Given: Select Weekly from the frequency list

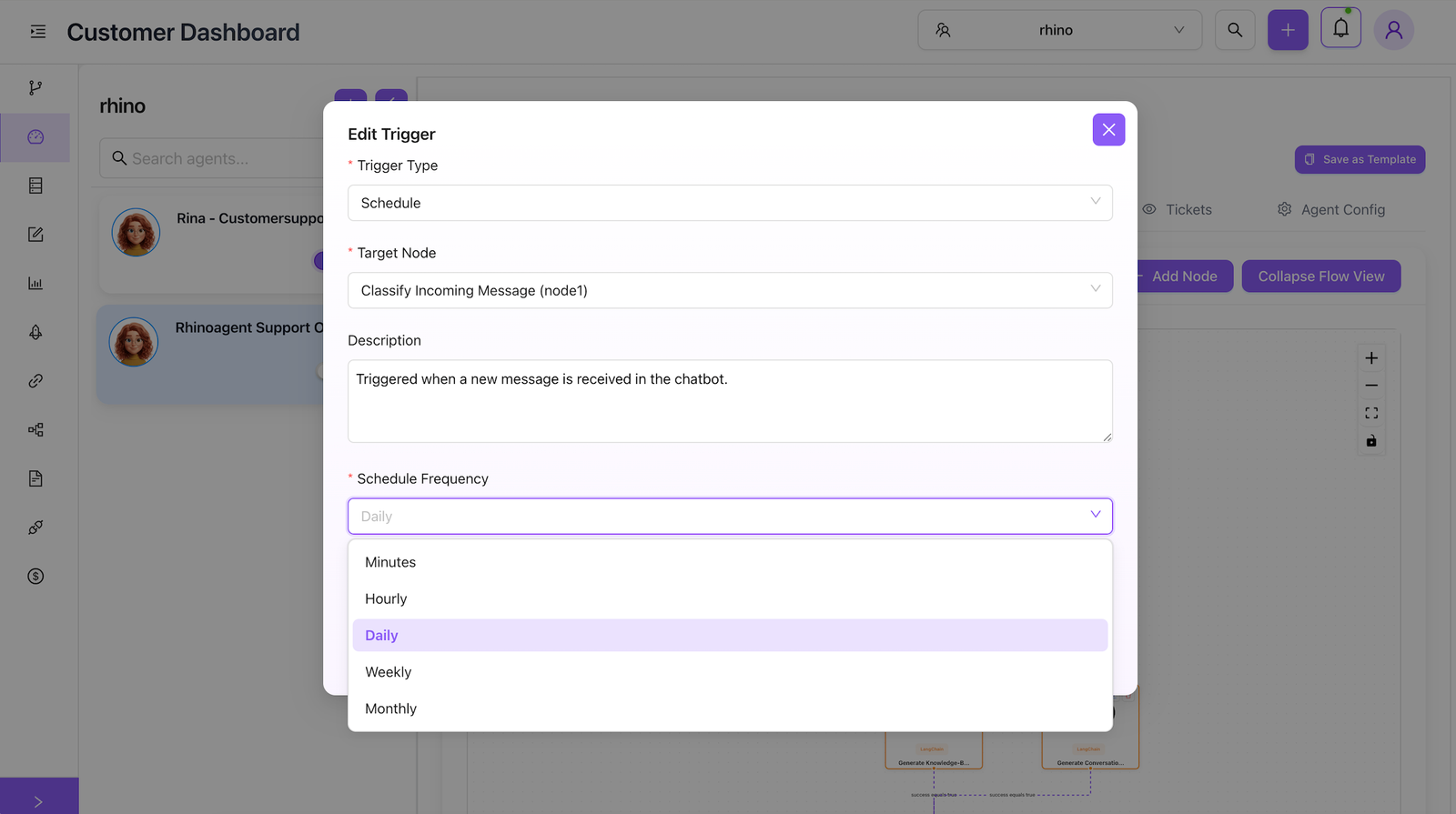Looking at the screenshot, I should pos(389,672).
